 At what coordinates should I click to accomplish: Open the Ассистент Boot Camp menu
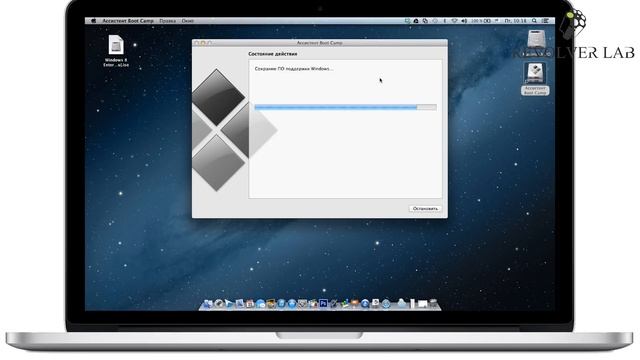(128, 21)
